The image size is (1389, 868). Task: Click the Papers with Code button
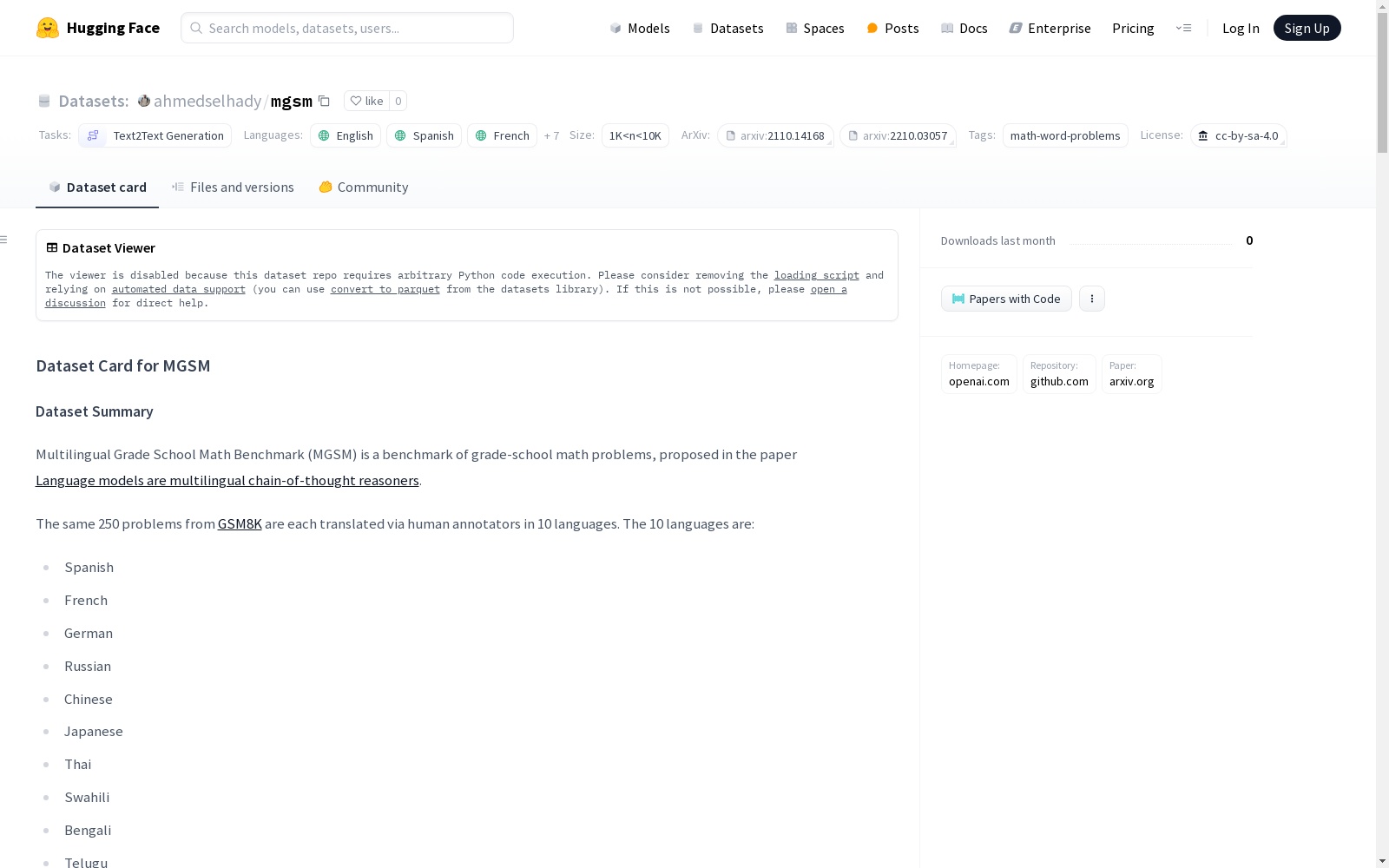click(x=1006, y=299)
